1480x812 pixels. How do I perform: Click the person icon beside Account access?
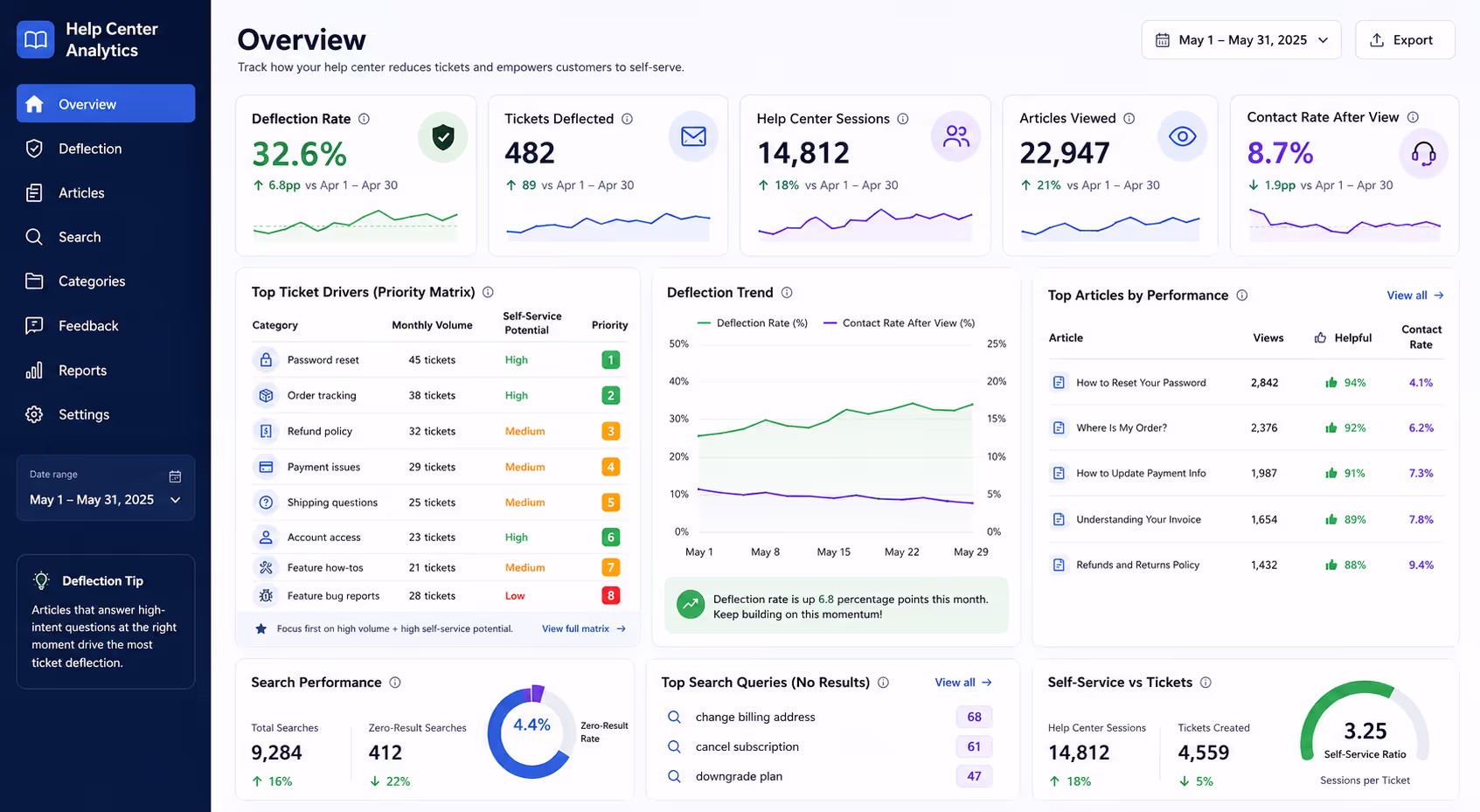[x=266, y=538]
